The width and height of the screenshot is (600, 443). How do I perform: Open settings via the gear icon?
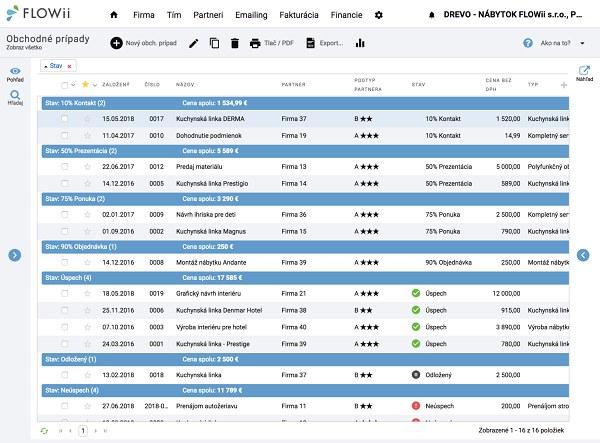[378, 15]
